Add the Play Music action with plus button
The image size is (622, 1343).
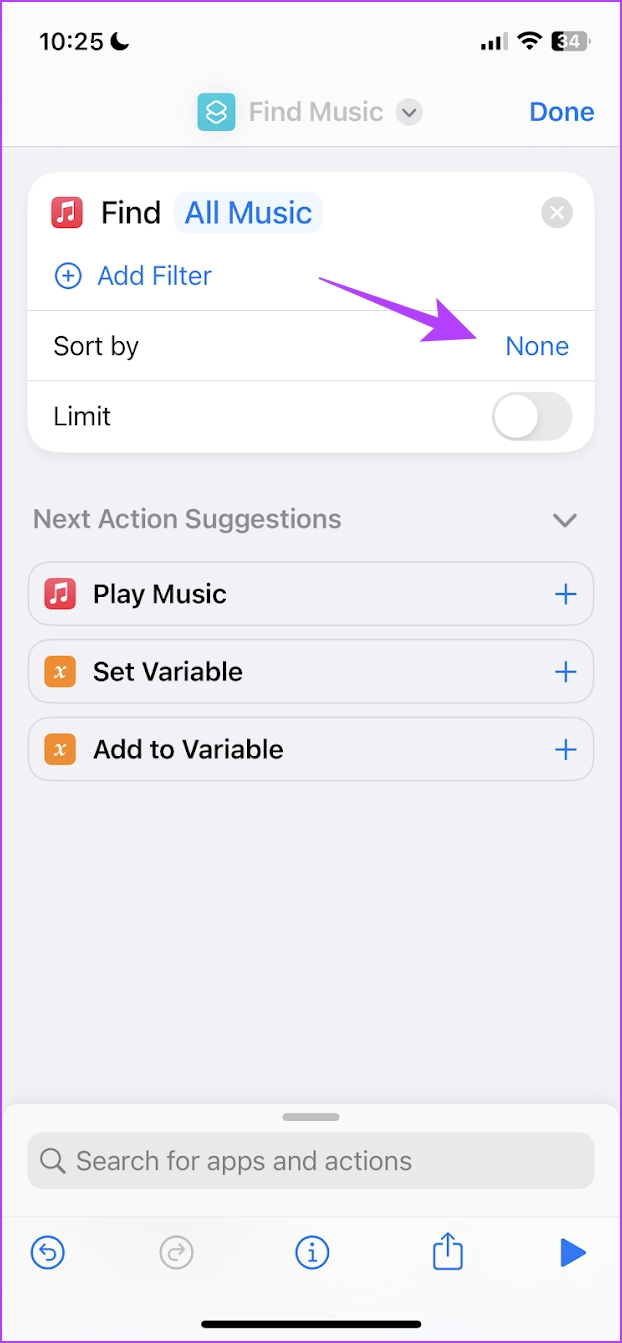(x=565, y=593)
